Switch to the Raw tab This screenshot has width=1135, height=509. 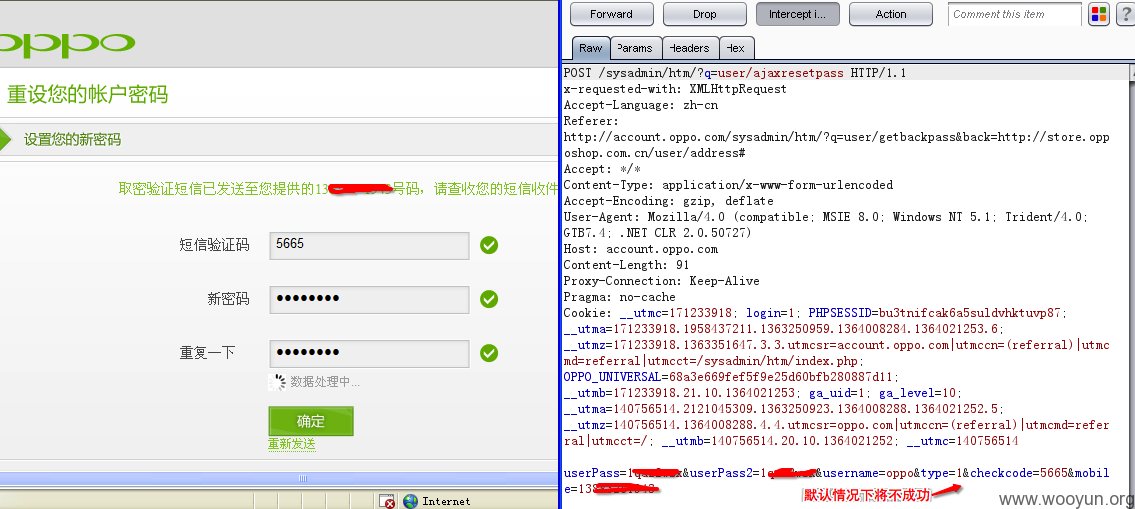(x=591, y=49)
